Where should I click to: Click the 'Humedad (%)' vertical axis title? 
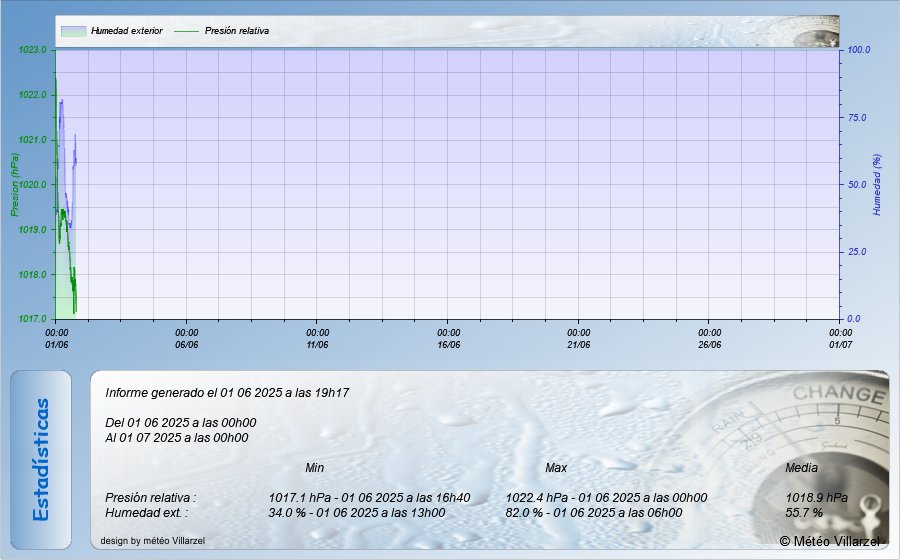(x=876, y=185)
